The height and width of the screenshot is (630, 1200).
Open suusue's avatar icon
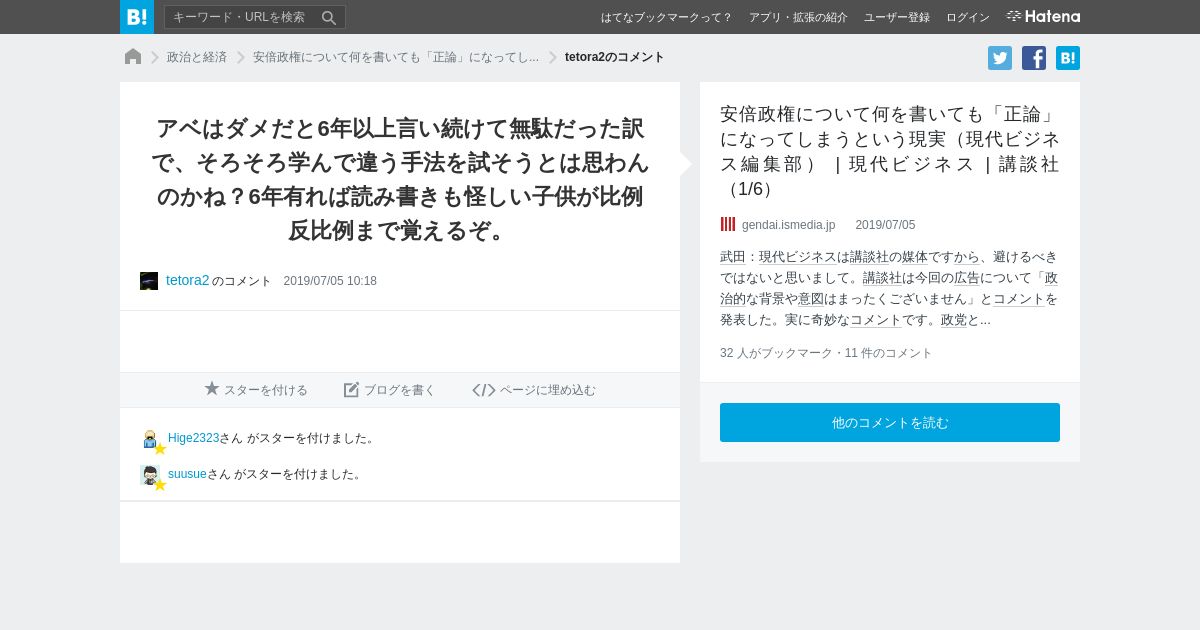coord(152,477)
